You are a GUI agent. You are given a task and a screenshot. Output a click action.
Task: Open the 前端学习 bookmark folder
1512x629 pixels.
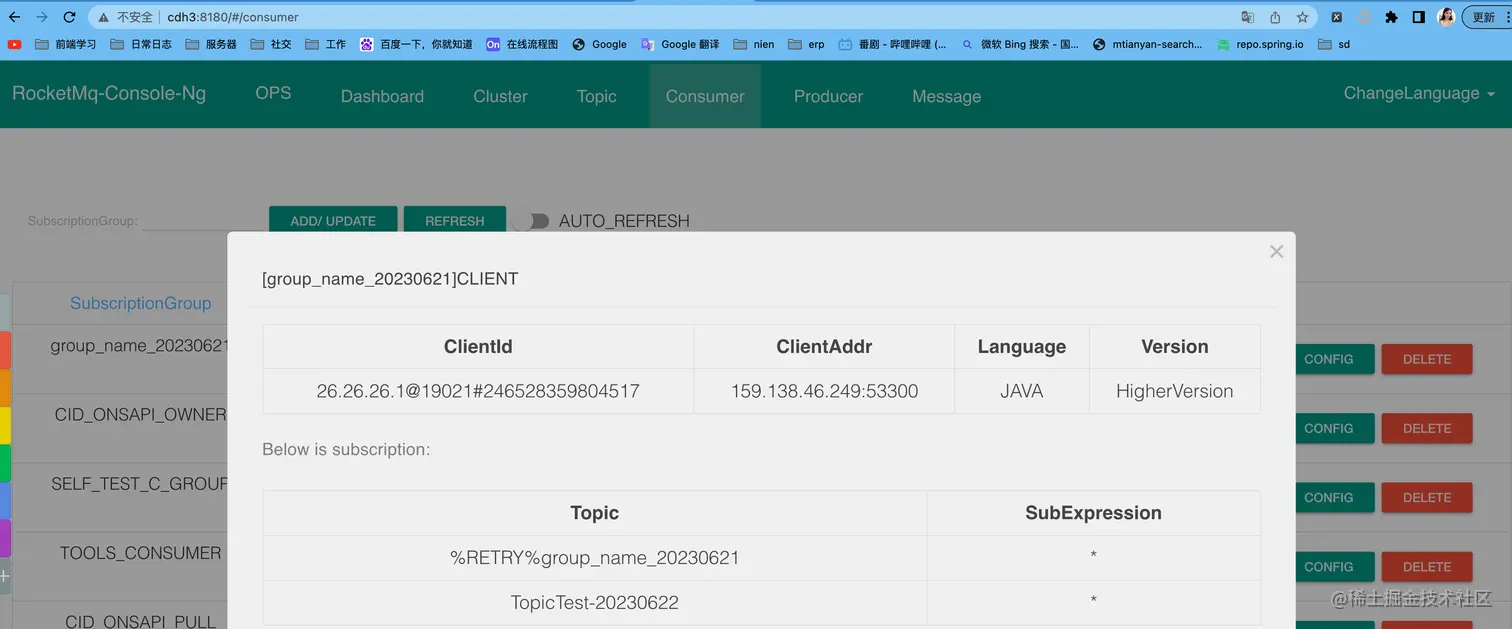65,44
